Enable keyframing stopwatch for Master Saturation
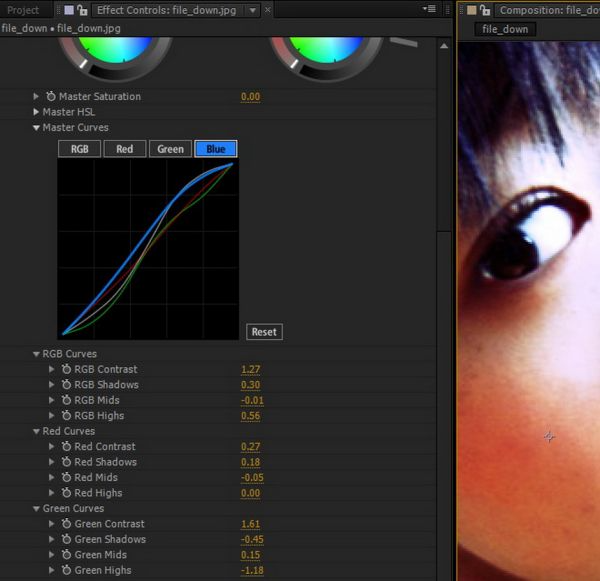Image resolution: width=600 pixels, height=581 pixels. tap(51, 97)
